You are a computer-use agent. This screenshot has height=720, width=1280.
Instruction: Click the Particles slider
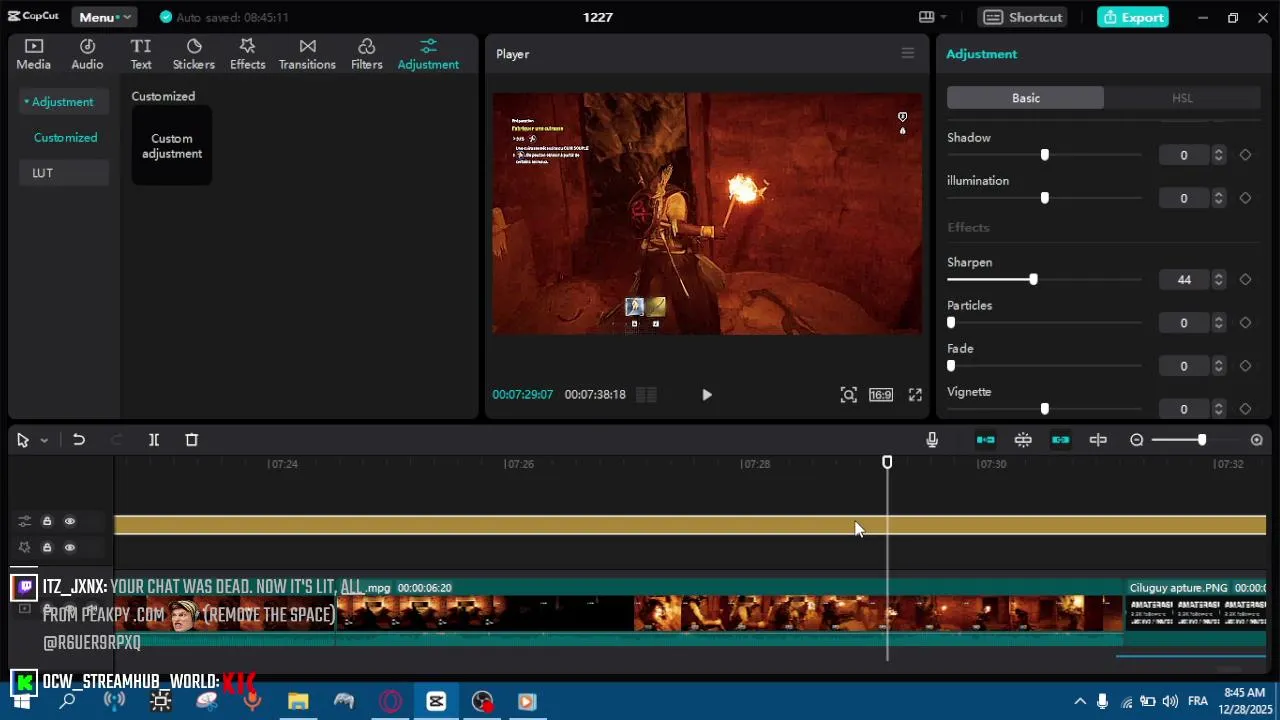click(1044, 323)
